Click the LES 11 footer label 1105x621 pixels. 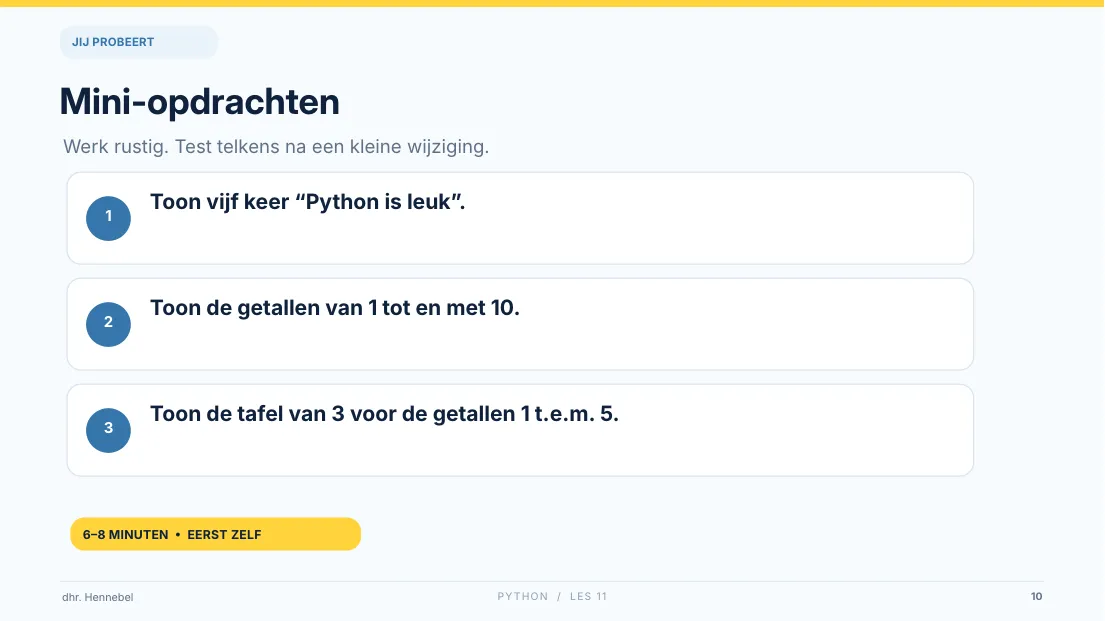pyautogui.click(x=588, y=596)
